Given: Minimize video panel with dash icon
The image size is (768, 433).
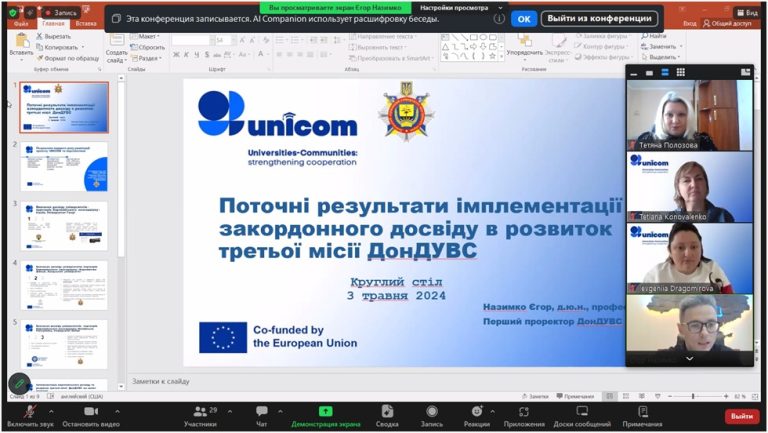Looking at the screenshot, I should [634, 73].
